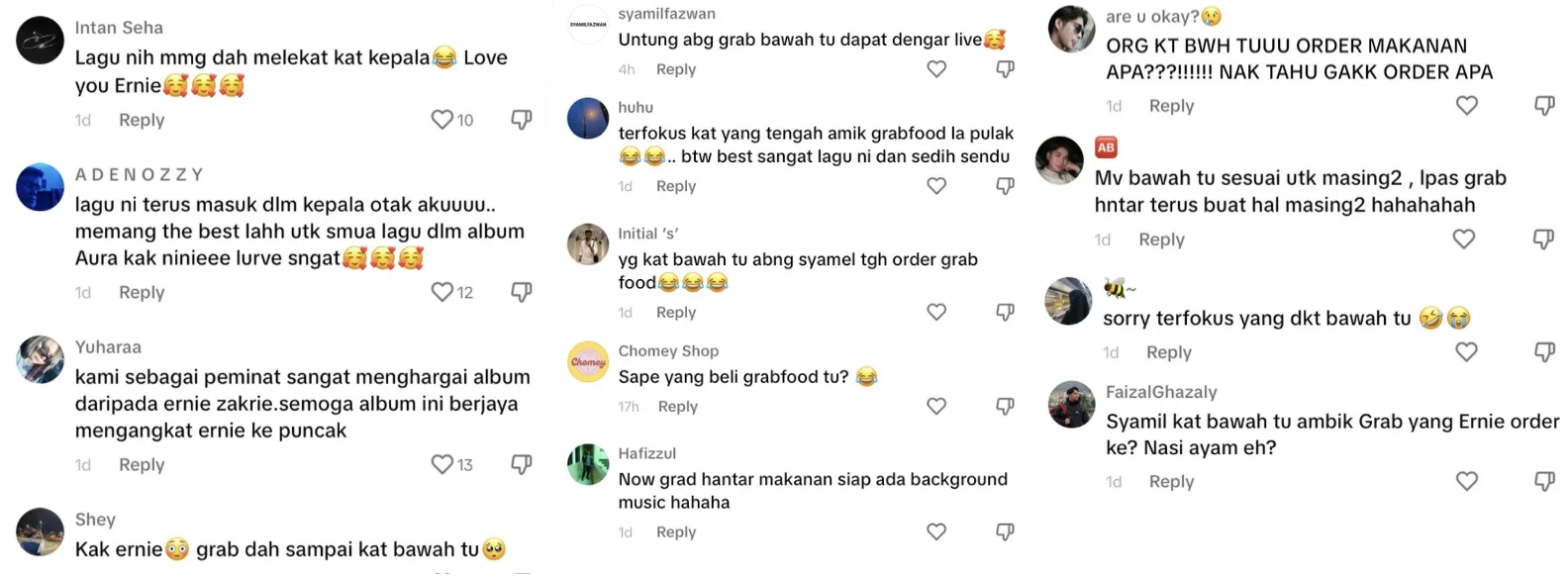The image size is (1568, 577).
Task: Dislike the ORG KT BWH TUUU comment
Action: coord(1544,105)
